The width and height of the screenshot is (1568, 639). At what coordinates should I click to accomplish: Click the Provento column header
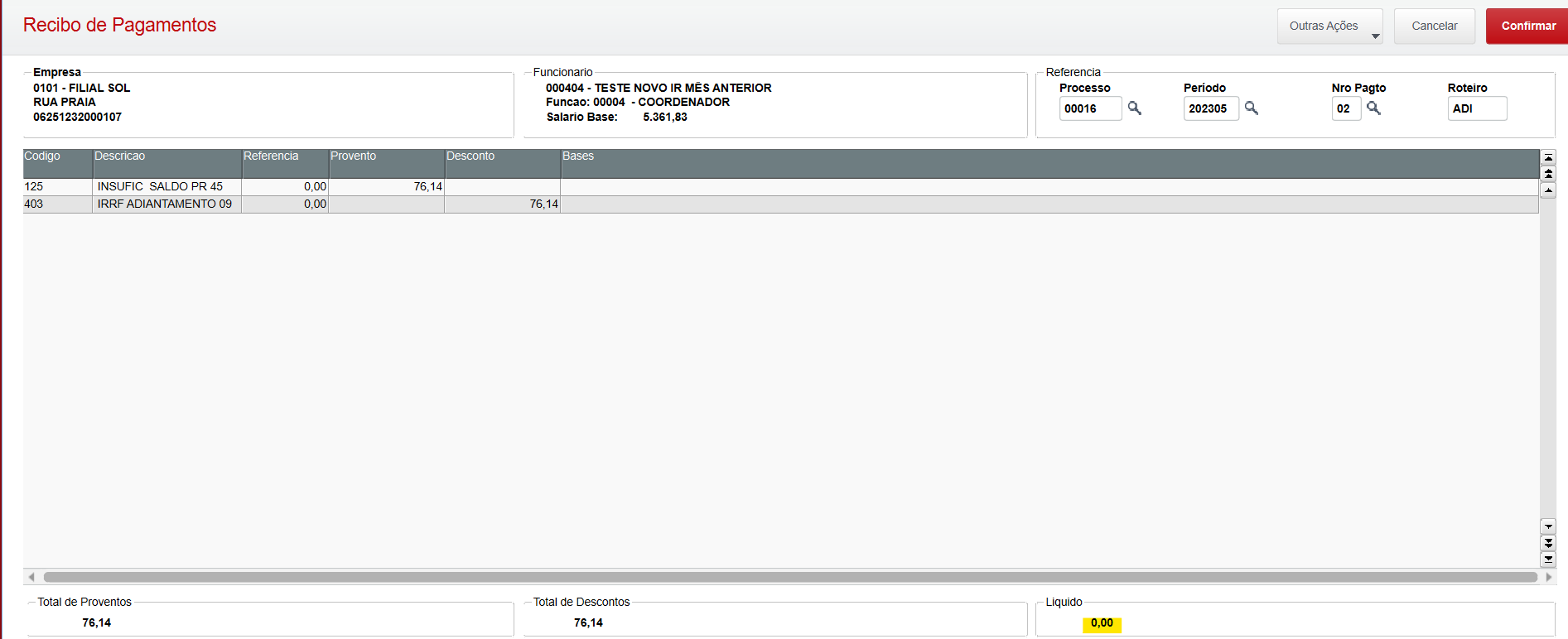point(386,163)
